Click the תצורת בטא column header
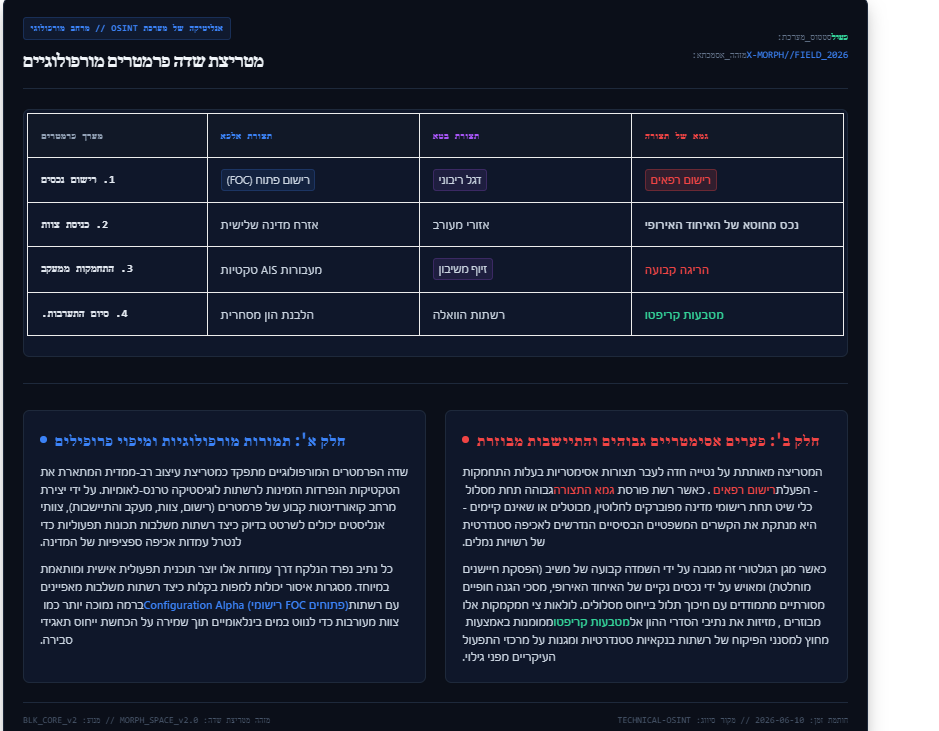Image resolution: width=939 pixels, height=731 pixels. (x=456, y=136)
